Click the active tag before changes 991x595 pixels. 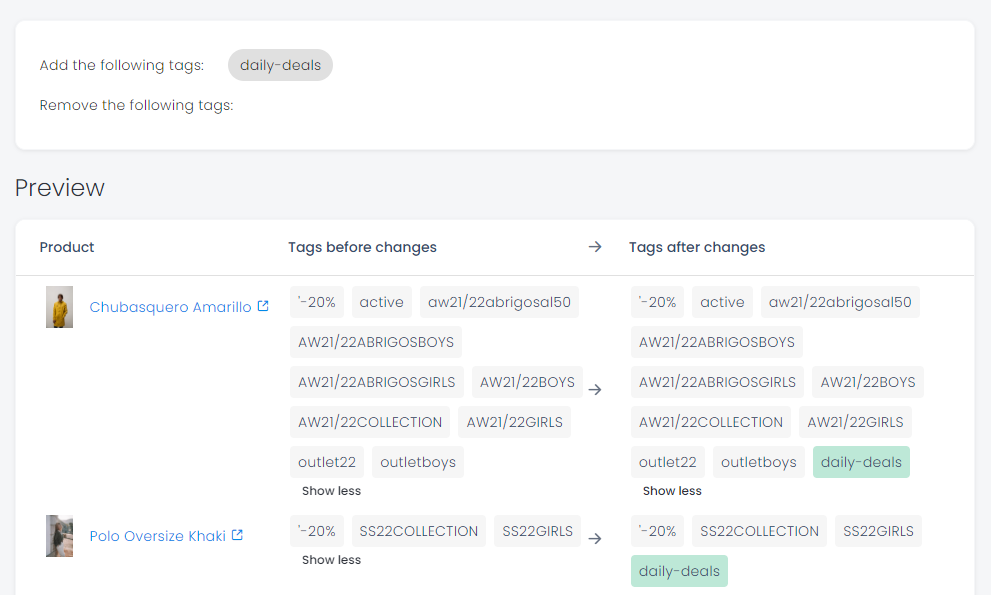[x=382, y=302]
